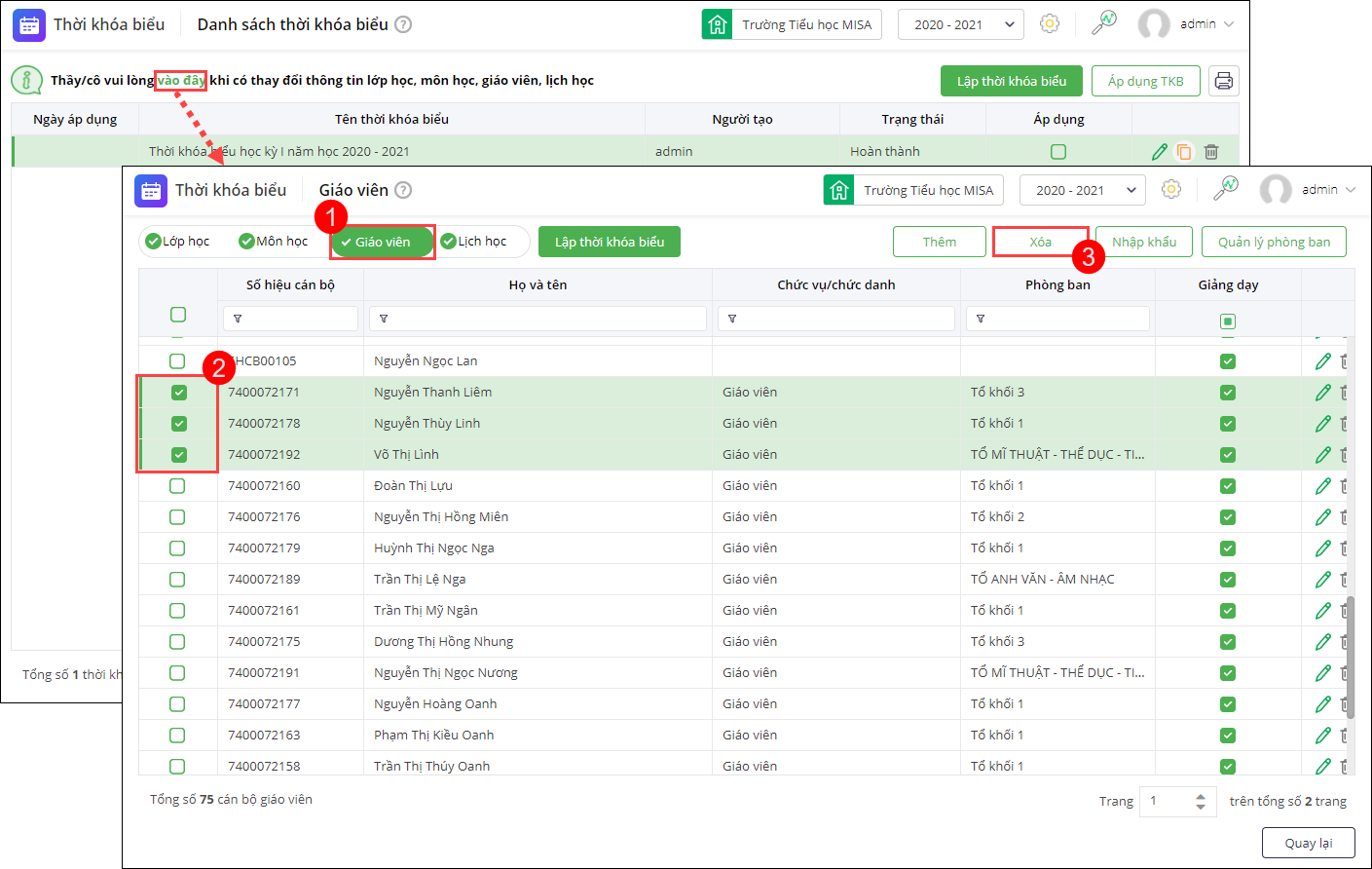
Task: Edit Nguyễn Ngọc Lan with the pencil icon
Action: 1323,361
